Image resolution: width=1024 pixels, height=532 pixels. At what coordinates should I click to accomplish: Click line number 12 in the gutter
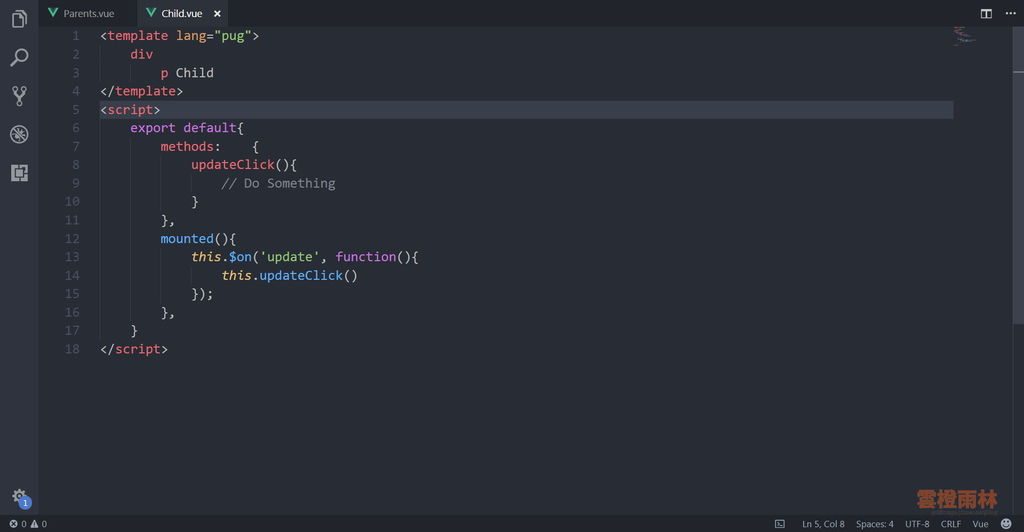(72, 239)
